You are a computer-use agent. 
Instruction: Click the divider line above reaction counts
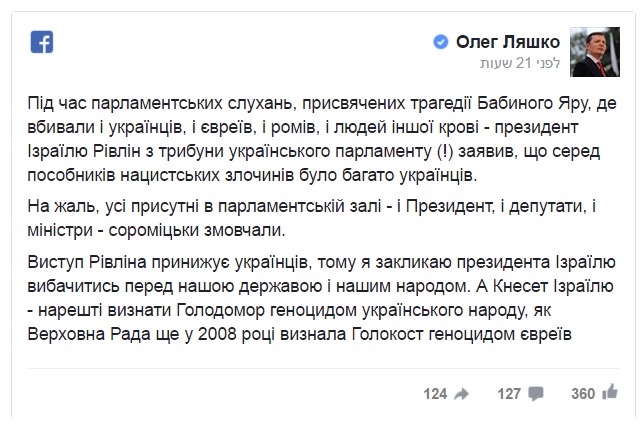coord(323,368)
